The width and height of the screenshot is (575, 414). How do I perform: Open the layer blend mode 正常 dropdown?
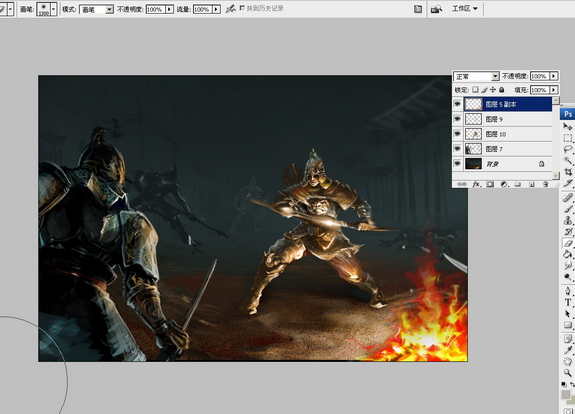(x=495, y=76)
